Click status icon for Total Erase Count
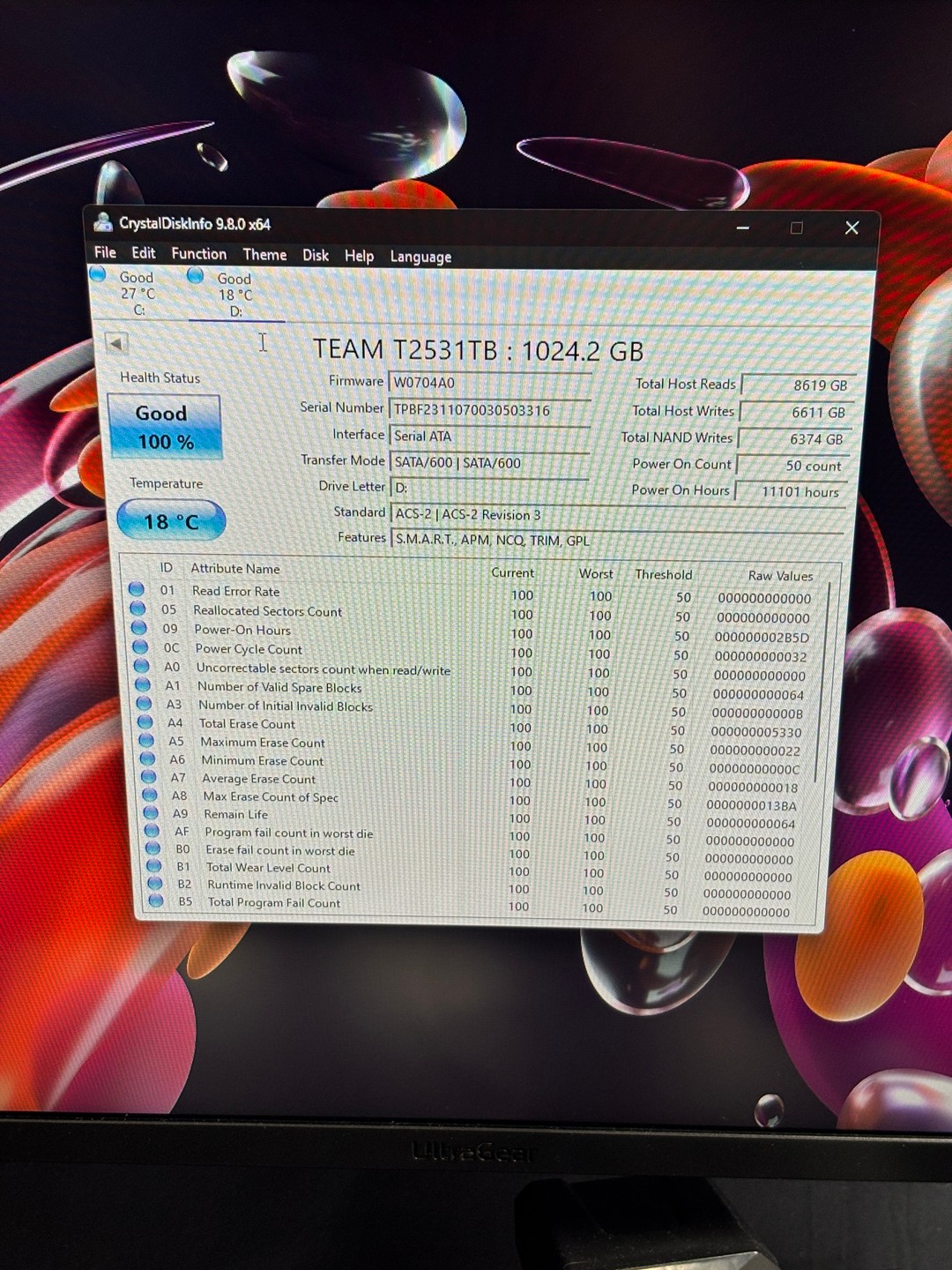The width and height of the screenshot is (952, 1270). [145, 722]
